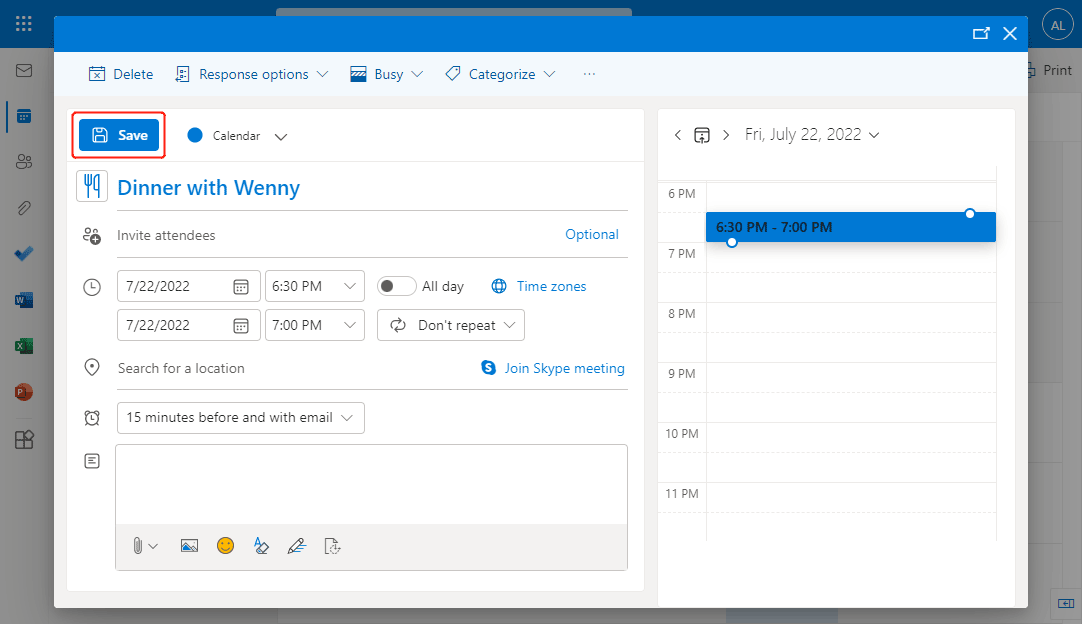Open more apps icon in sidebar
This screenshot has height=624, width=1082.
24,439
